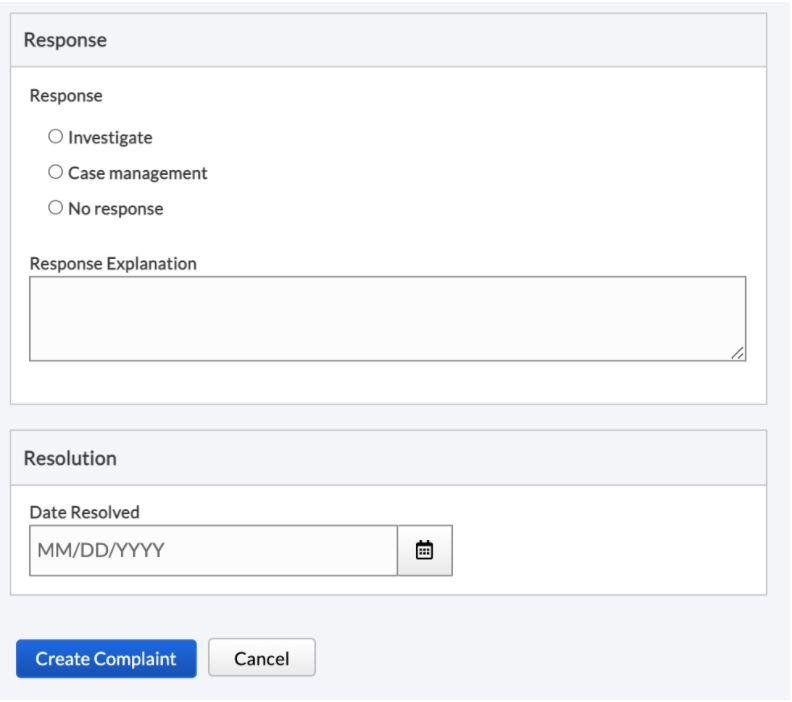This screenshot has width=792, height=702.
Task: Click the Case management label text
Action: pyautogui.click(x=137, y=173)
